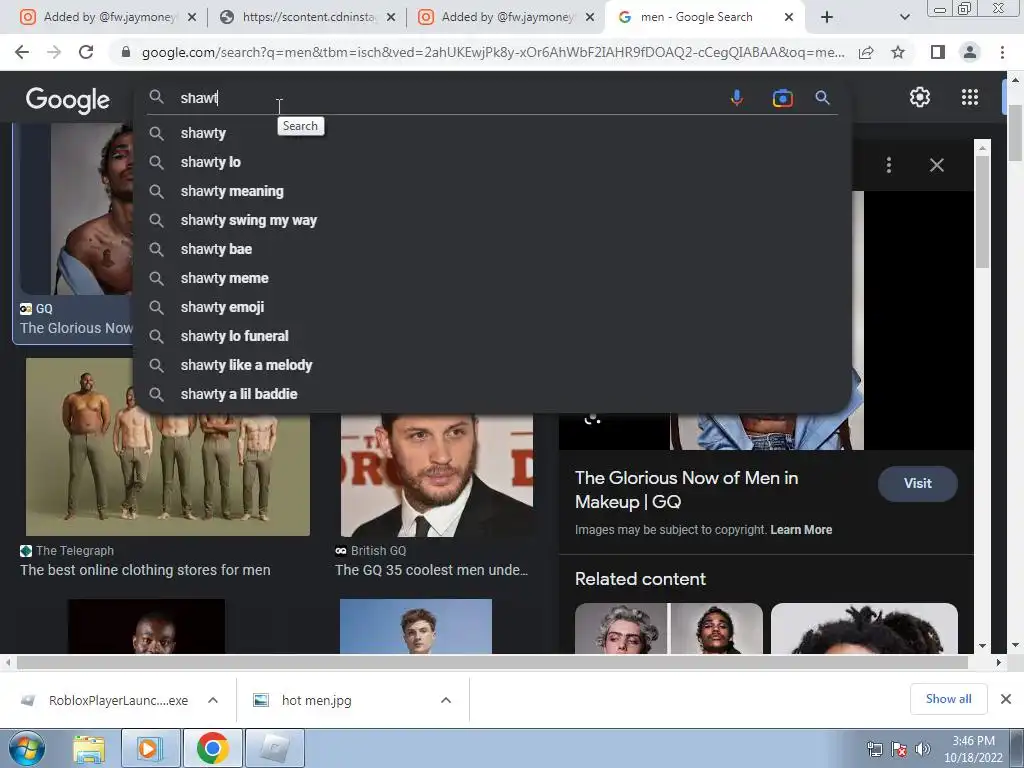The image size is (1024, 768).
Task: Open Google quick settings gear
Action: click(920, 97)
